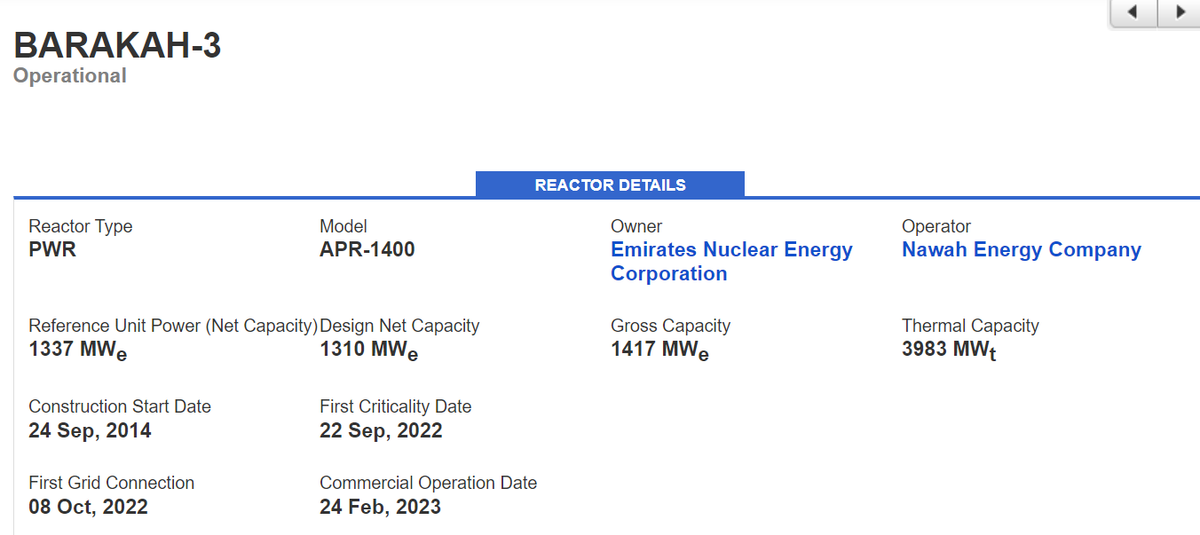Click the Reference Unit Power label
This screenshot has width=1200, height=535.
click(172, 326)
